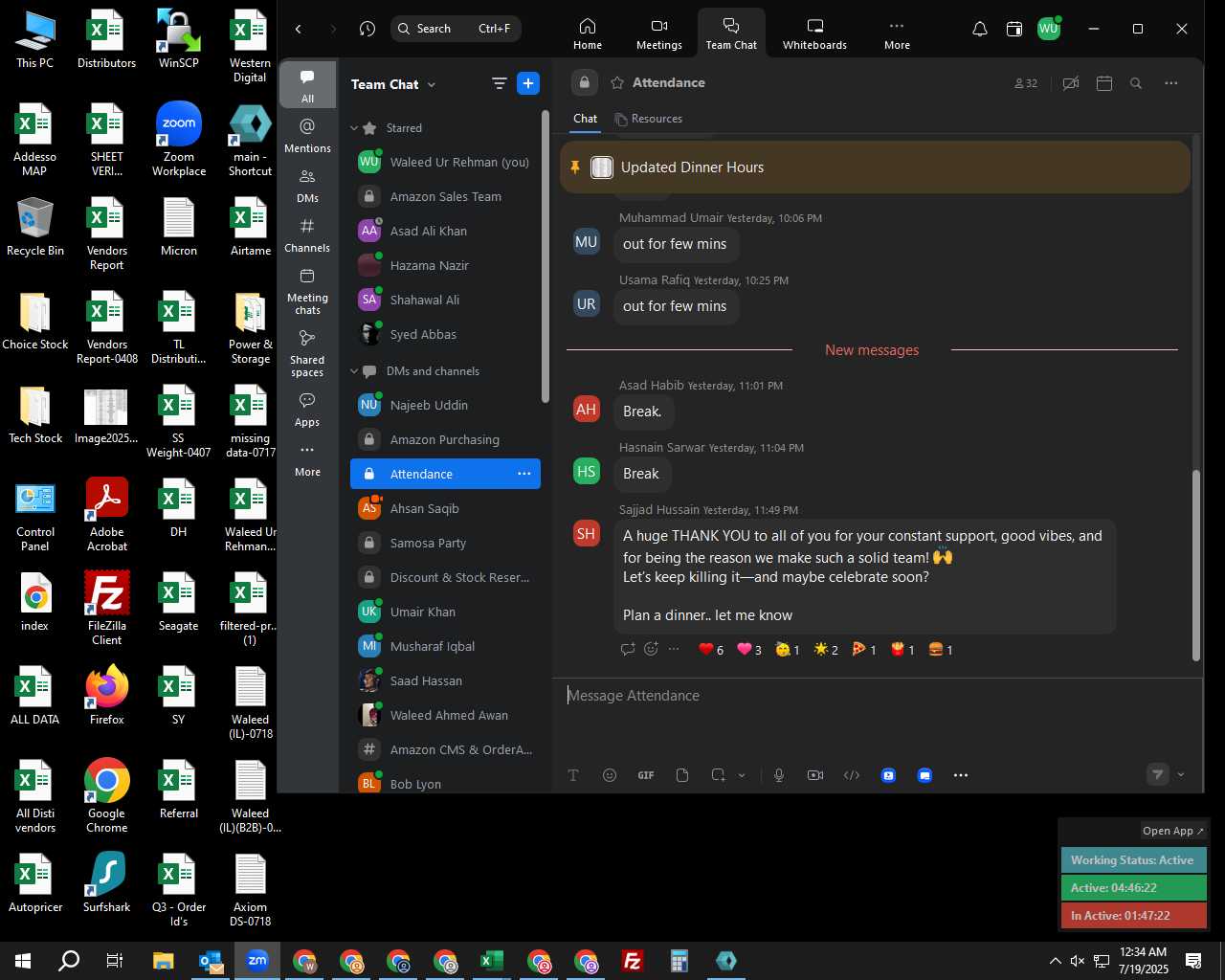Viewport: 1225px width, 980px height.
Task: View the 32 members list
Action: (1026, 83)
